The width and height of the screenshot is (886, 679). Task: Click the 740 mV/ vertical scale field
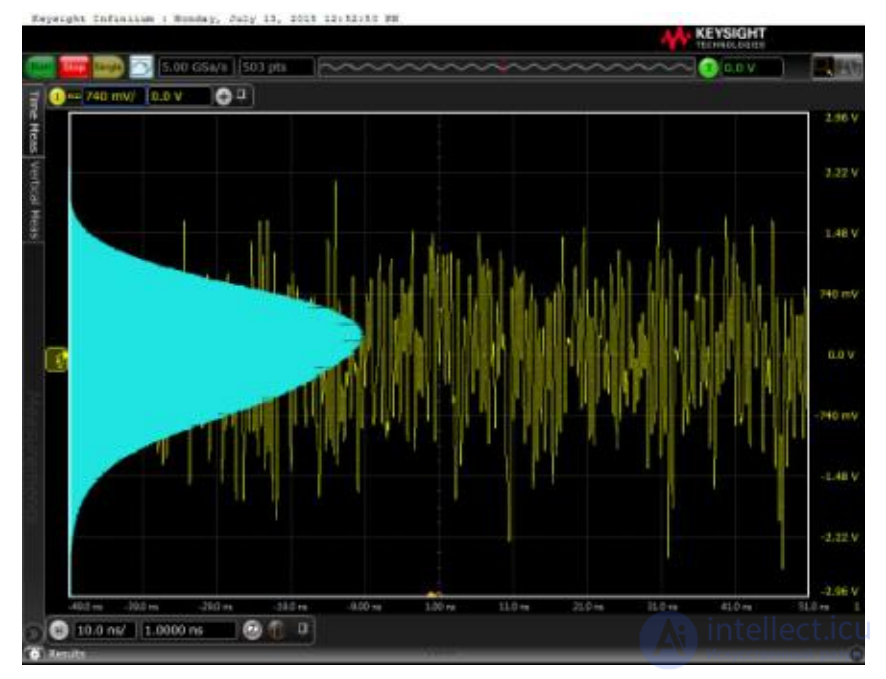(x=114, y=97)
